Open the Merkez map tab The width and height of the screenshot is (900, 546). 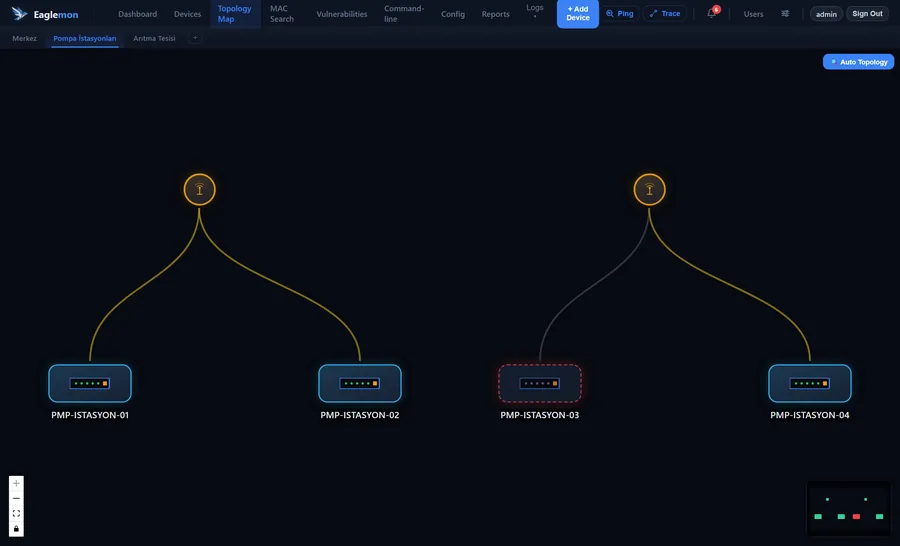tap(25, 38)
